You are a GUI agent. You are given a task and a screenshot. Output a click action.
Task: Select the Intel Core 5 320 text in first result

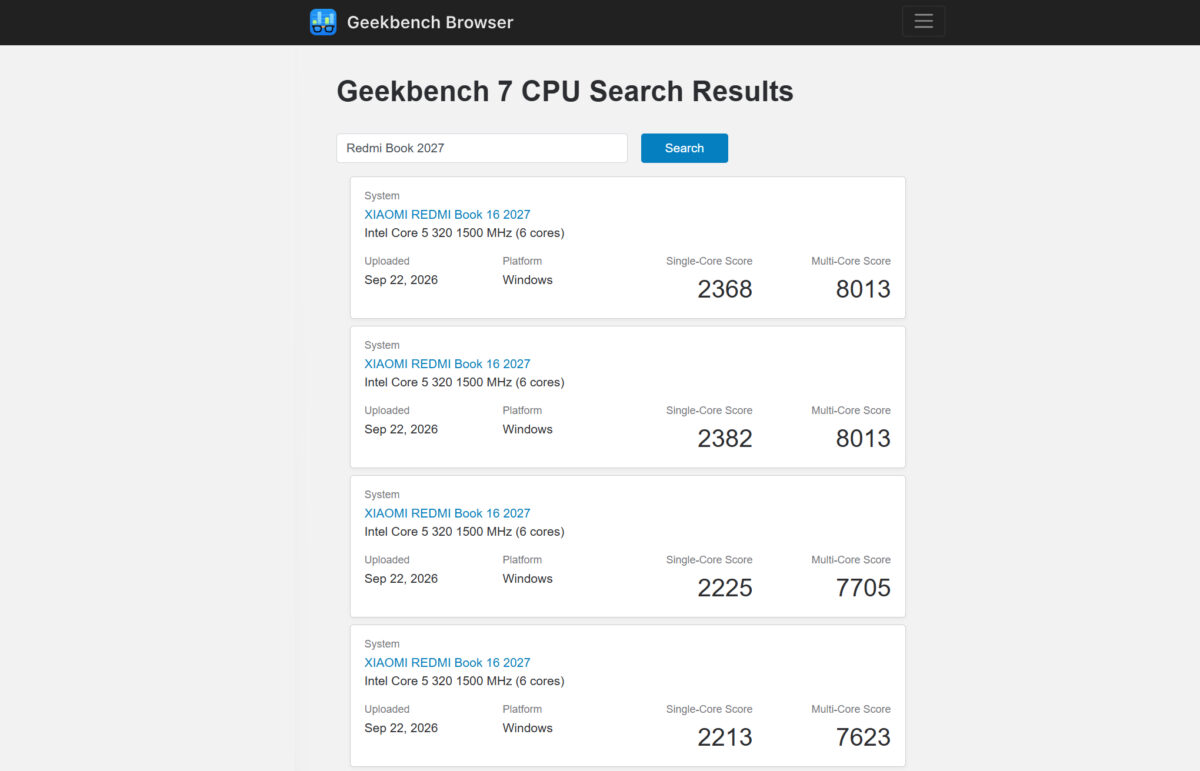point(409,233)
